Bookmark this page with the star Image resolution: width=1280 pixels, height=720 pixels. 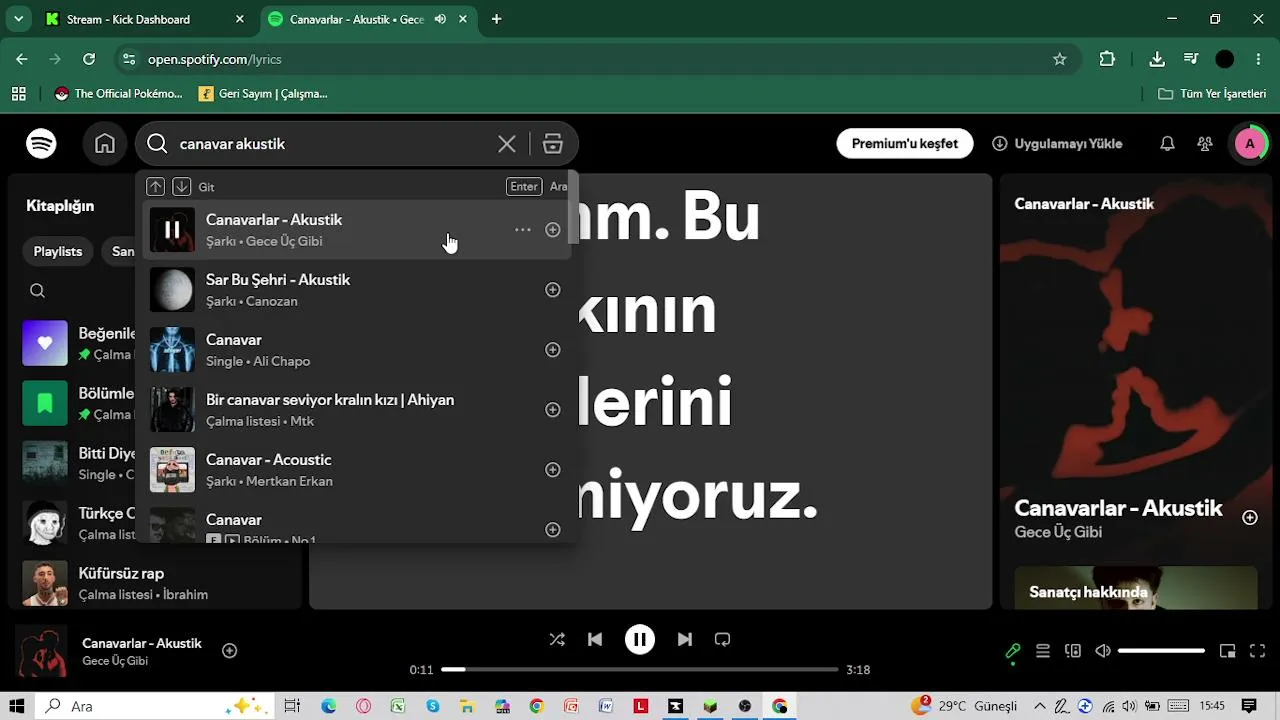click(x=1060, y=59)
